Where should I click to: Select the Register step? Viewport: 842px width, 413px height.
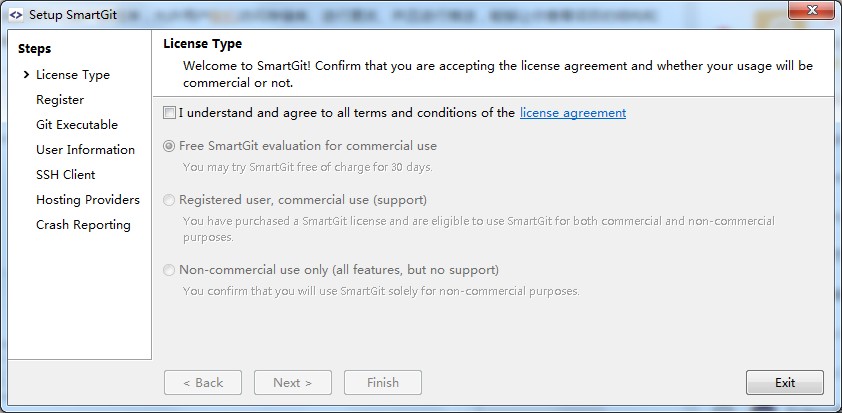click(60, 100)
